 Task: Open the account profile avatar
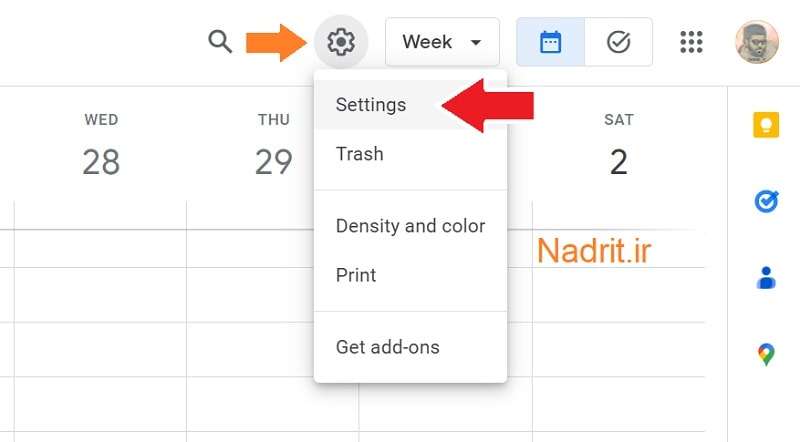coord(757,42)
